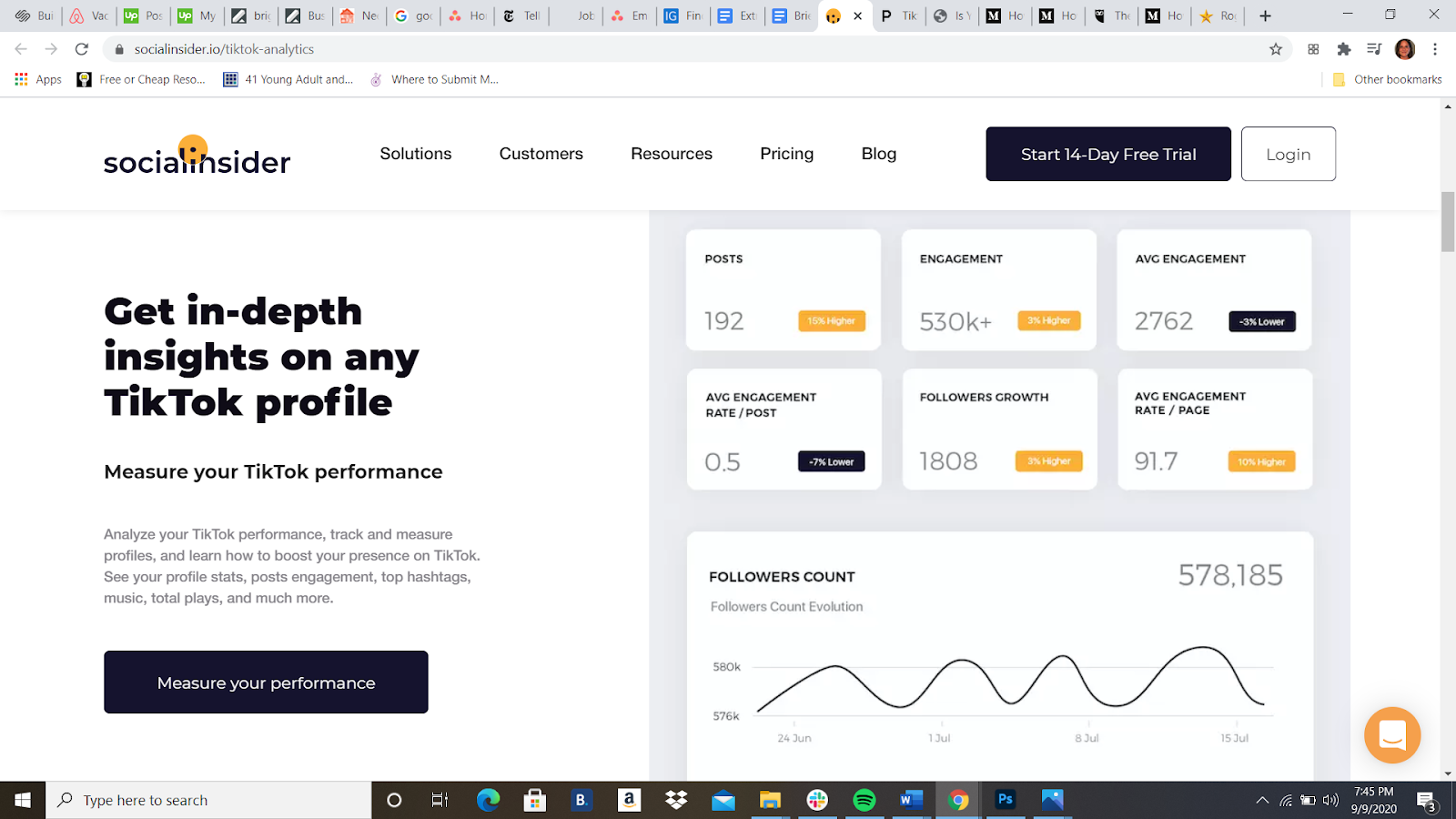Open the "Where to Submit M..." bookmark
Viewport: 1456px width, 819px height.
coord(435,79)
